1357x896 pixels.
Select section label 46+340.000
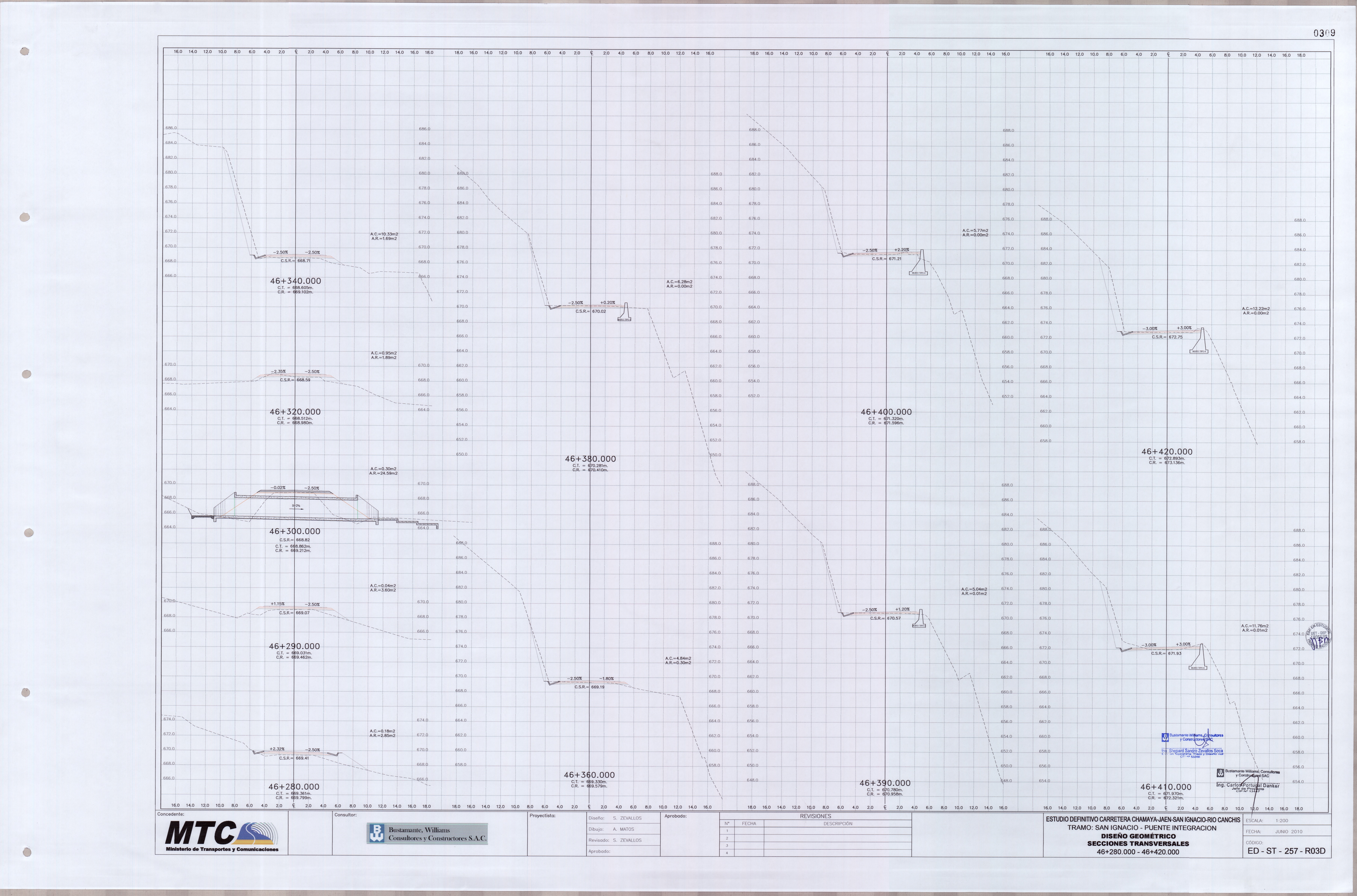(x=296, y=281)
